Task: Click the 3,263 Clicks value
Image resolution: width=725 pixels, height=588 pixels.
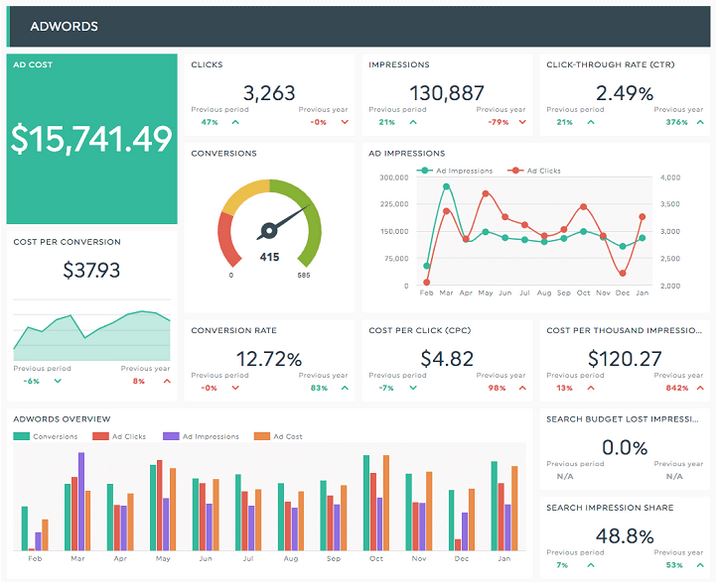Action: [x=269, y=93]
